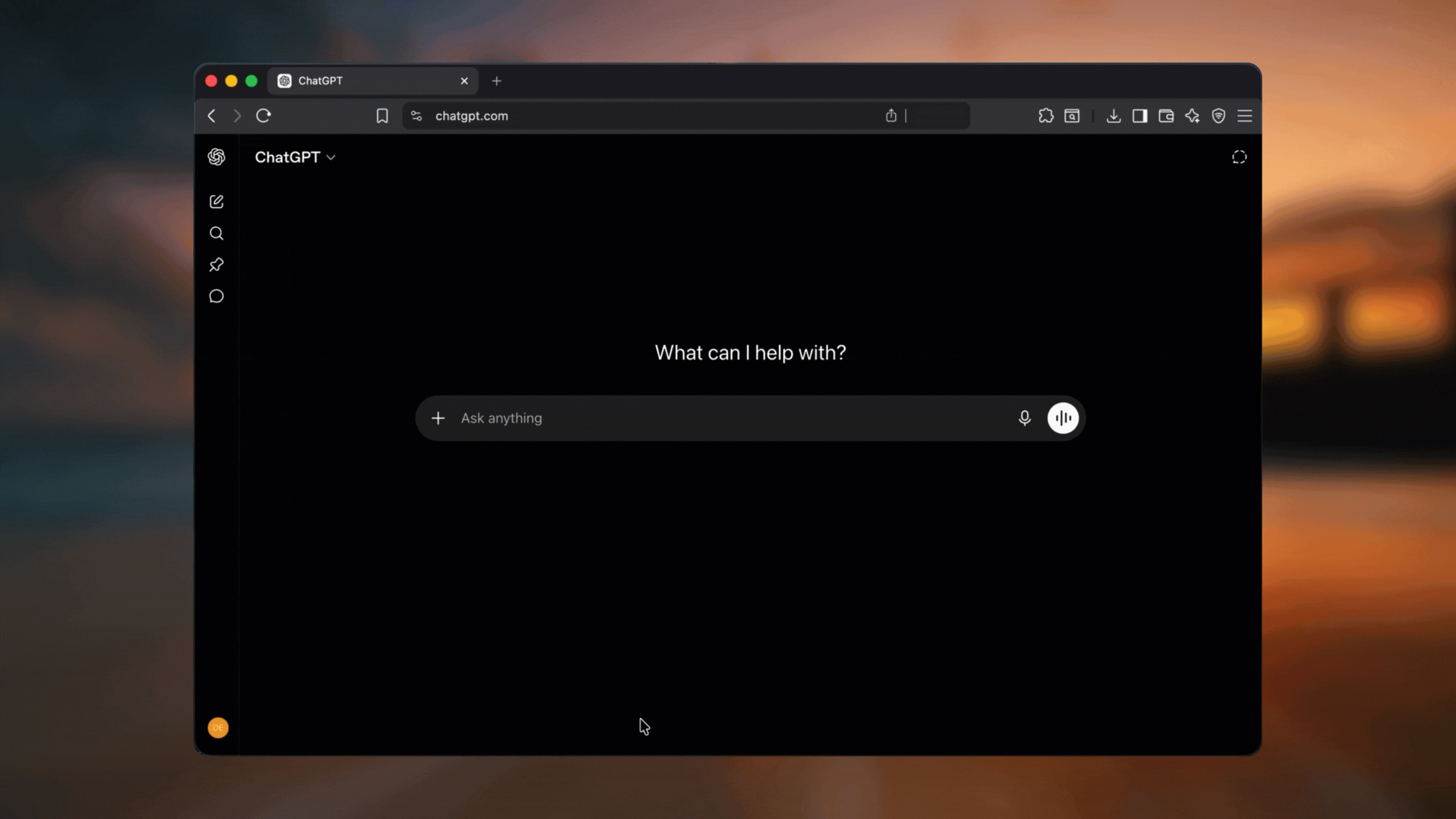Open the browser hamburger main menu
Viewport: 1456px width, 819px height.
click(1244, 116)
